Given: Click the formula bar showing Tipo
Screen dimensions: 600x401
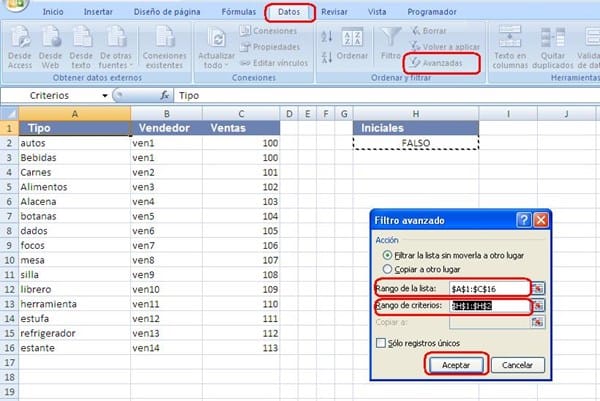Looking at the screenshot, I should click(x=386, y=96).
